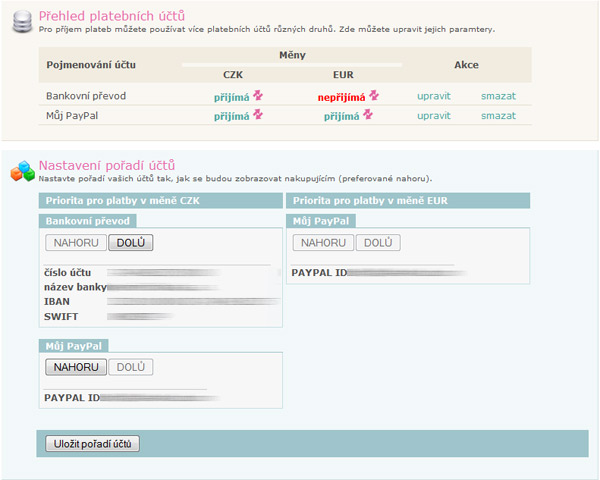600x480 pixels.
Task: Click pink switch icon for Můj PayPal EUR
Action: coord(367,115)
